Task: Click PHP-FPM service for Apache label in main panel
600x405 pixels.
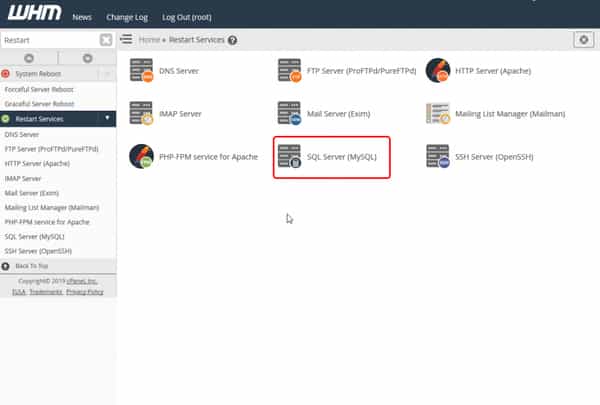Action: [209, 157]
